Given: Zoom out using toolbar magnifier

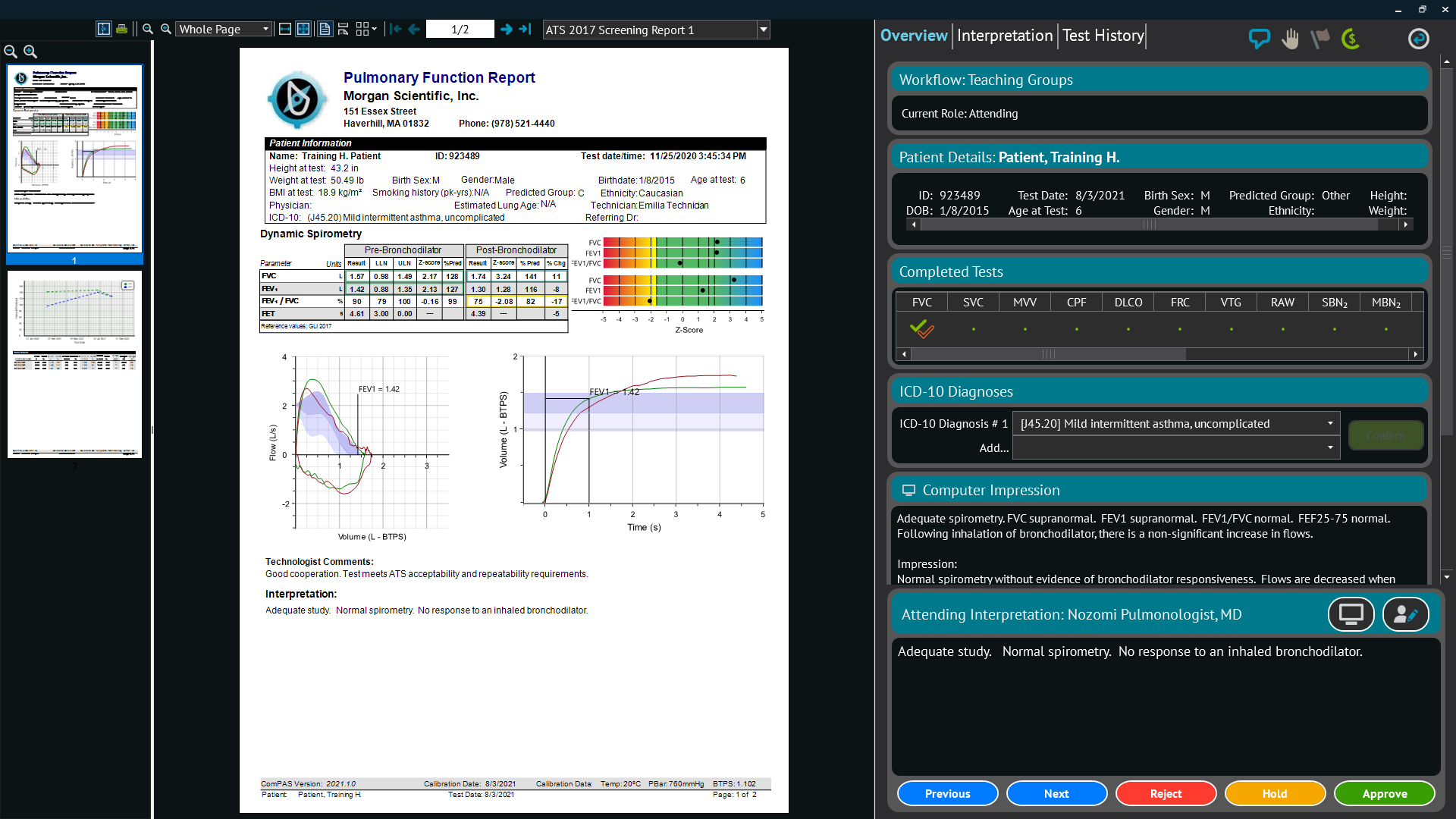Looking at the screenshot, I should [148, 29].
